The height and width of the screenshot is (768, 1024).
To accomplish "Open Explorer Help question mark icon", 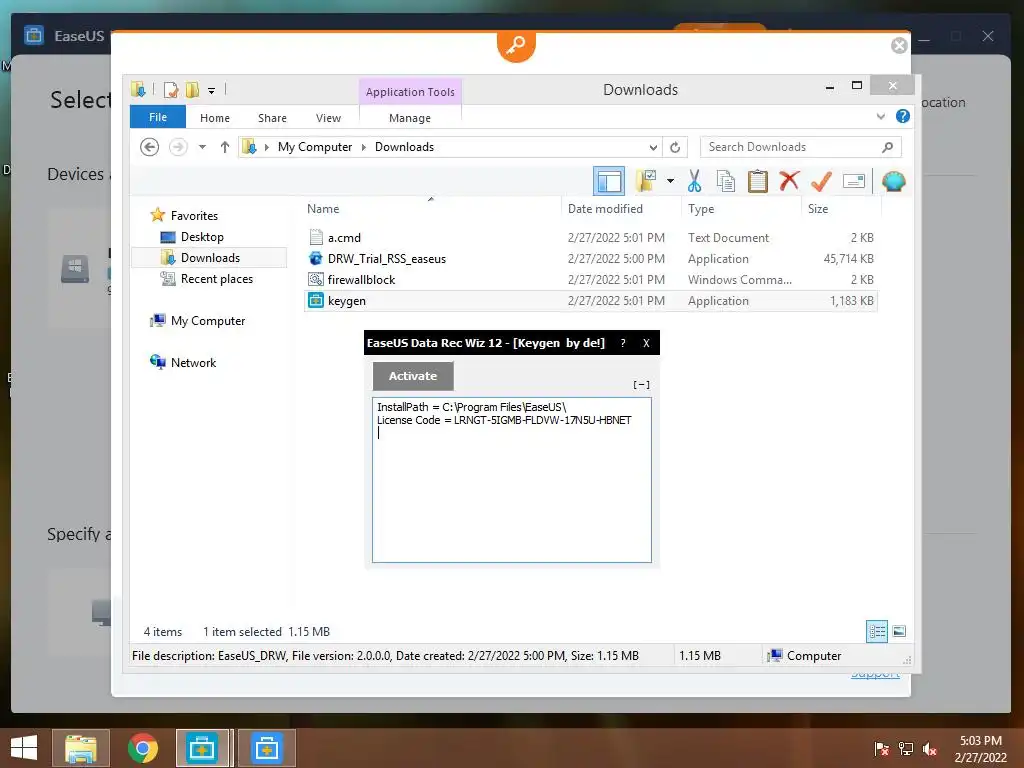I will tap(903, 116).
